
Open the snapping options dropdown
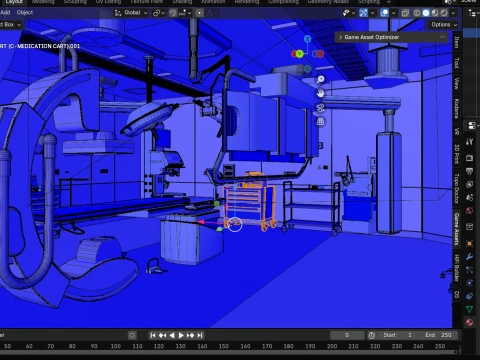[x=185, y=13]
